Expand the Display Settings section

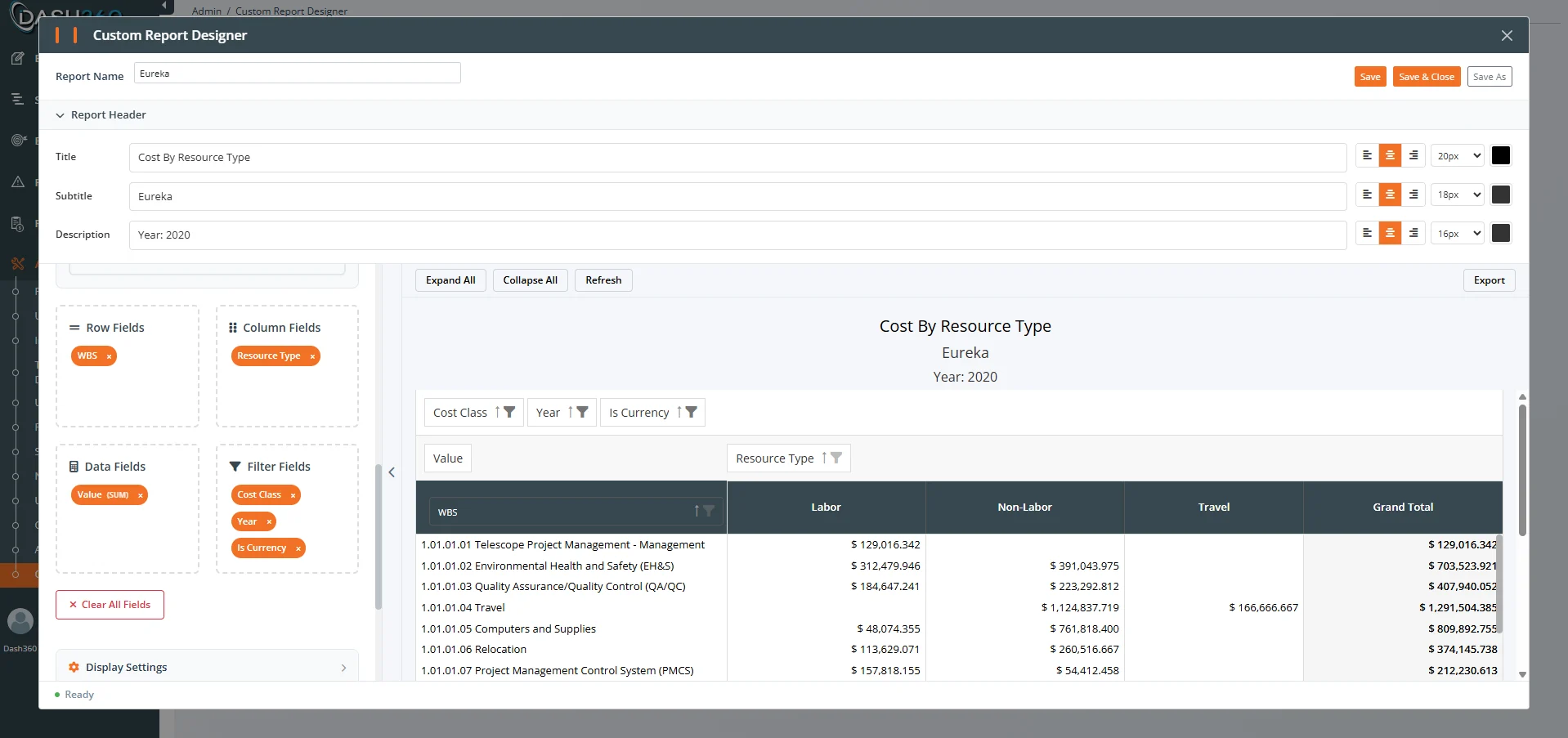[207, 668]
